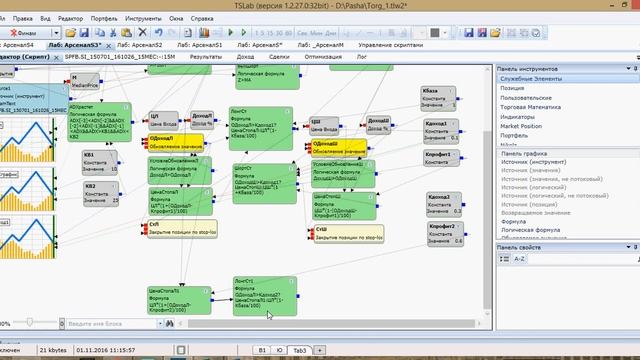Toggle corner box of ЛонгСт block
This screenshot has width=640, height=360.
tap(288, 111)
